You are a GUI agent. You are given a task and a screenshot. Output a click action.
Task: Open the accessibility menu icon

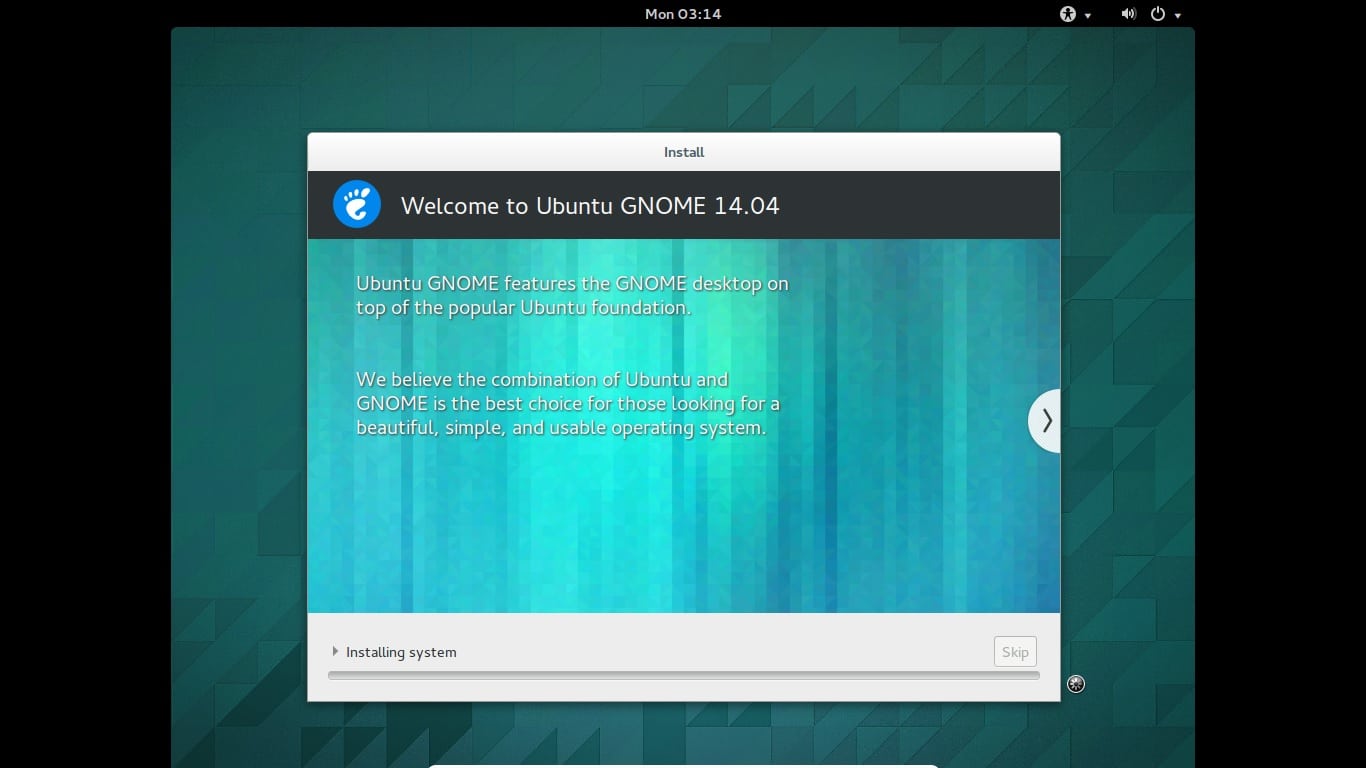(x=1068, y=14)
